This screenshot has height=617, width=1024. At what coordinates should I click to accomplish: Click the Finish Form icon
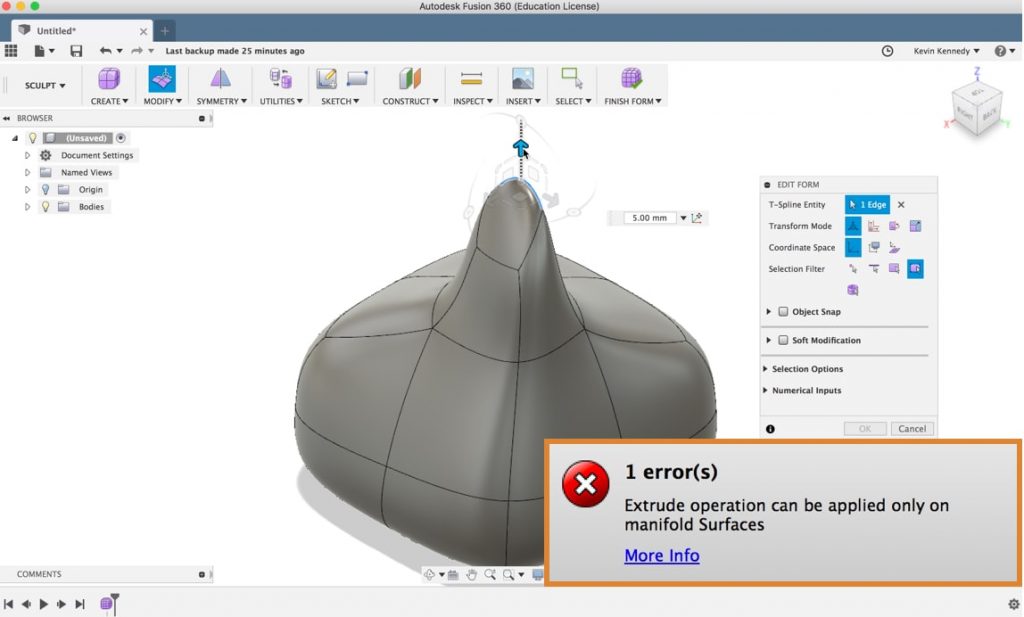point(632,79)
